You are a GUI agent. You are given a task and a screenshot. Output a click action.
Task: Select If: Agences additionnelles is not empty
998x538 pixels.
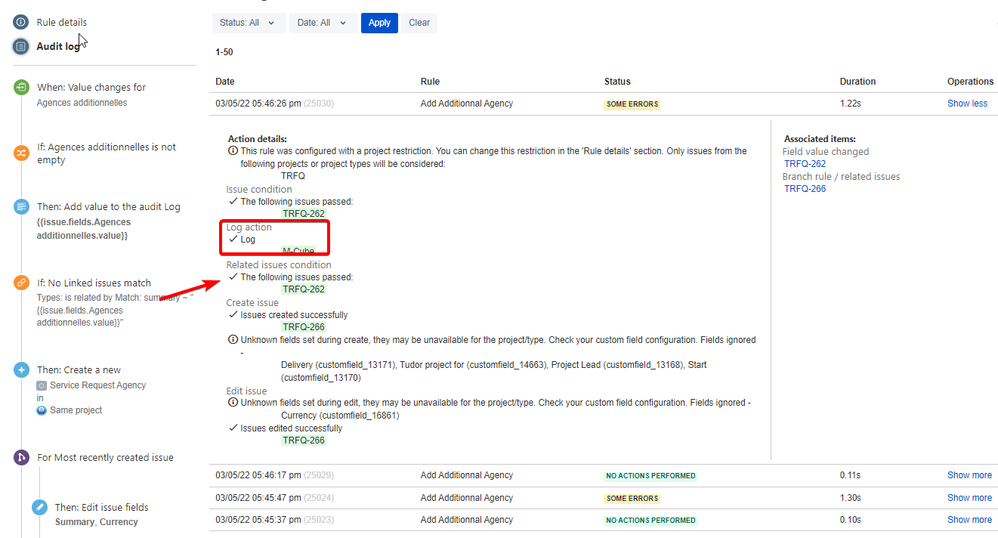106,153
